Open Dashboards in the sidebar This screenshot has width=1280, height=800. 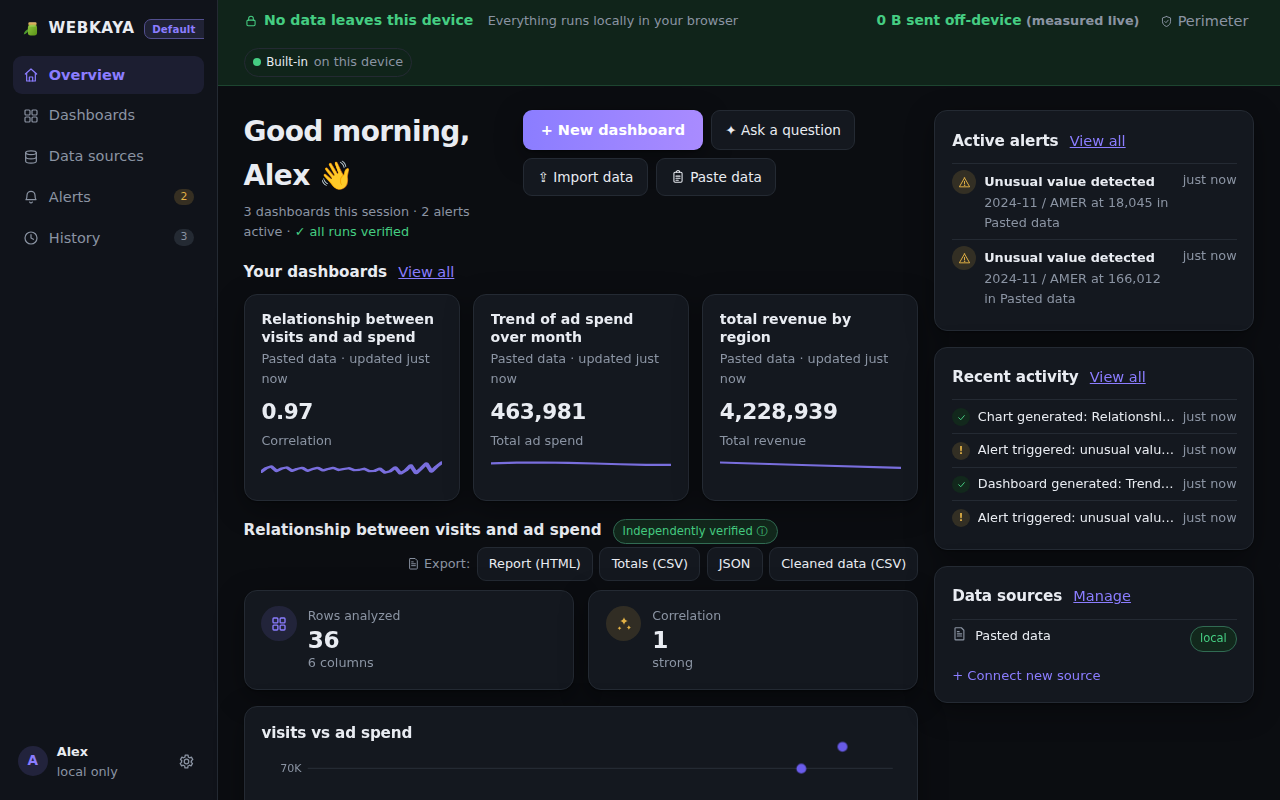click(x=108, y=115)
